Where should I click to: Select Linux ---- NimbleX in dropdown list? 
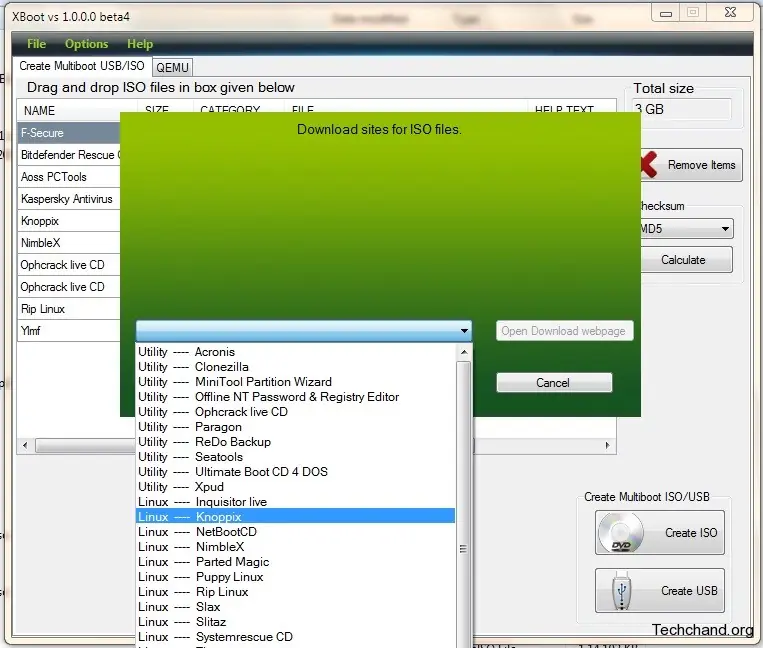[x=295, y=547]
